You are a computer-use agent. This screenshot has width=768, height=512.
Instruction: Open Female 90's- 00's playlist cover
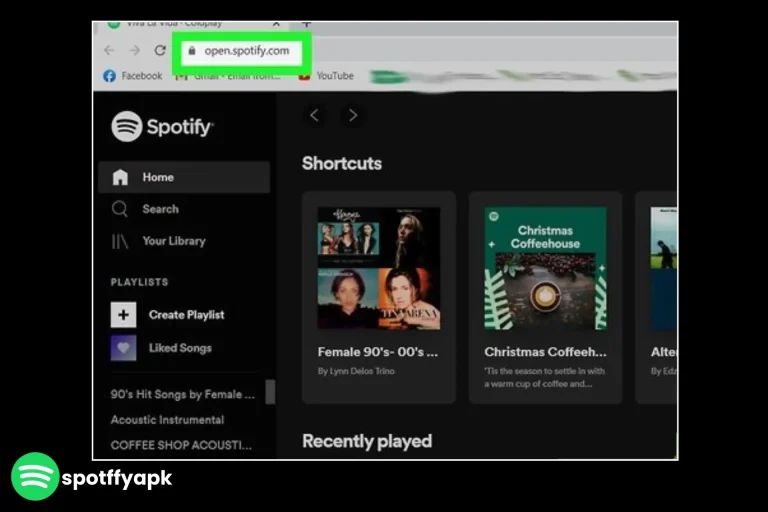pyautogui.click(x=379, y=268)
